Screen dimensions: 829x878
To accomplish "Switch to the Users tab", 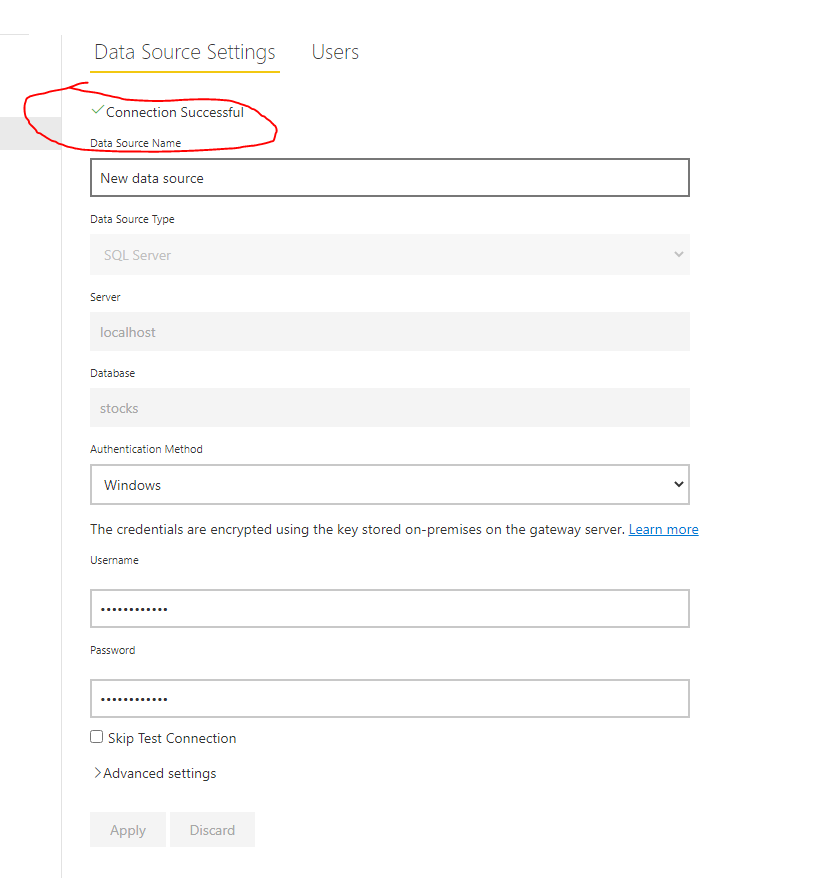I will point(335,52).
